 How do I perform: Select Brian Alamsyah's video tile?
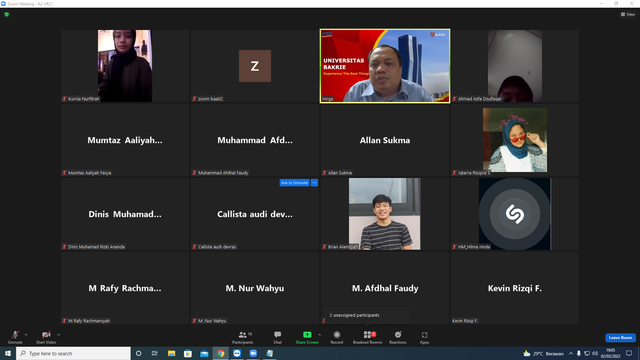385,214
